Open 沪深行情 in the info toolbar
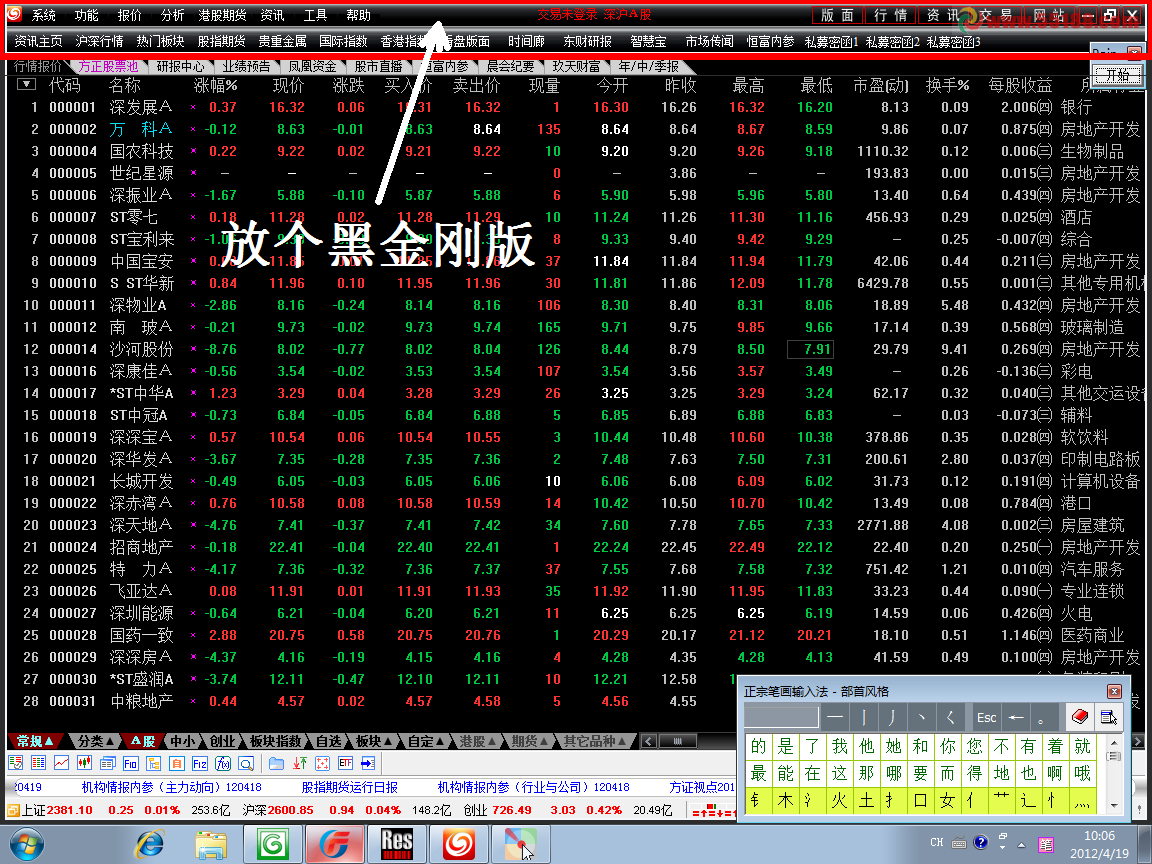The width and height of the screenshot is (1152, 864). pyautogui.click(x=99, y=41)
